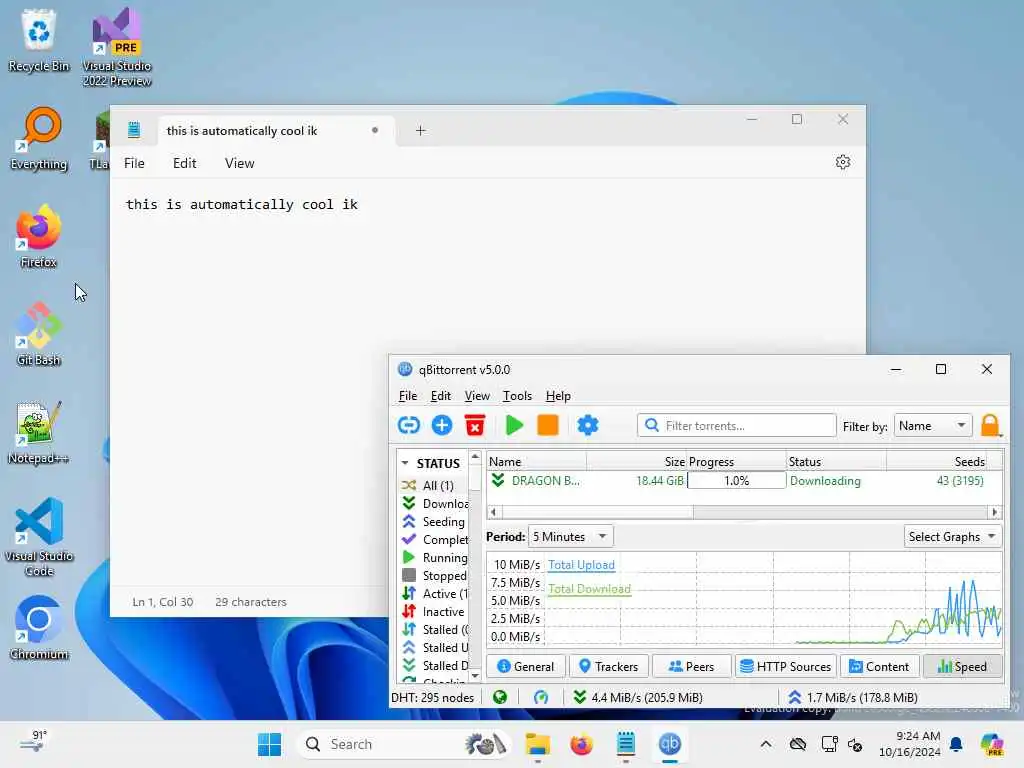Switch to the Speed tab
The width and height of the screenshot is (1024, 768).
963,666
